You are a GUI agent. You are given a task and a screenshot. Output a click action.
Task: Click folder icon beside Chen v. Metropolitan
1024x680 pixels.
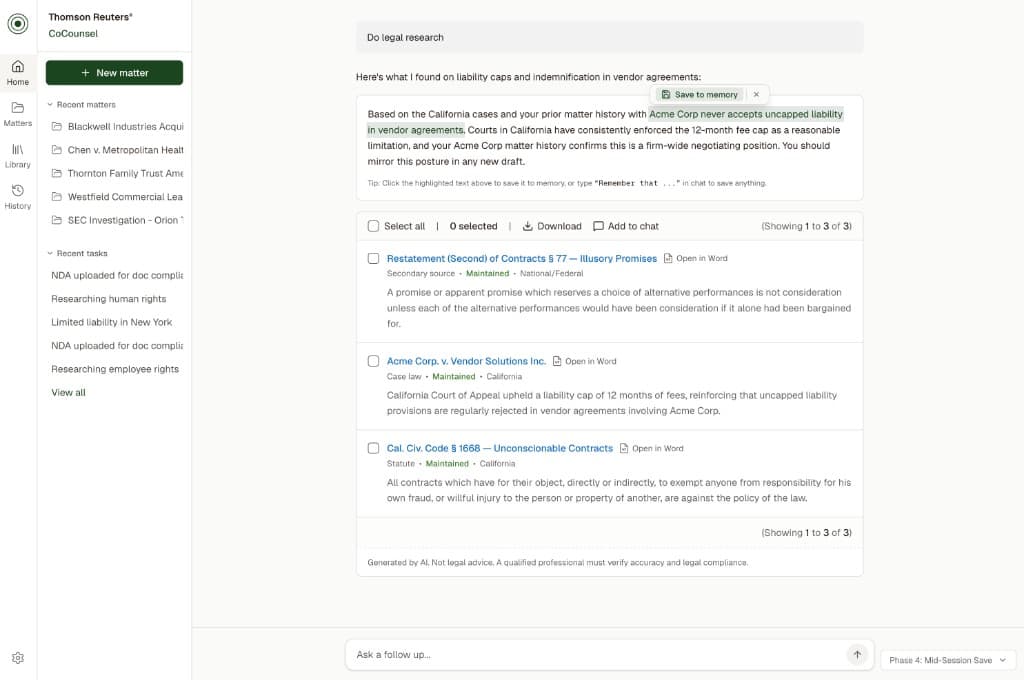[57, 150]
